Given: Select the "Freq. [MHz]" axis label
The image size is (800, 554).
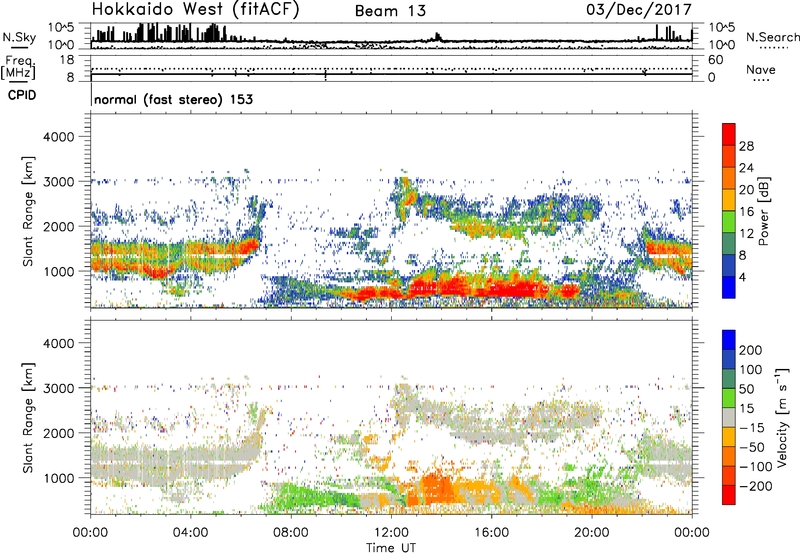Looking at the screenshot, I should coord(18,68).
